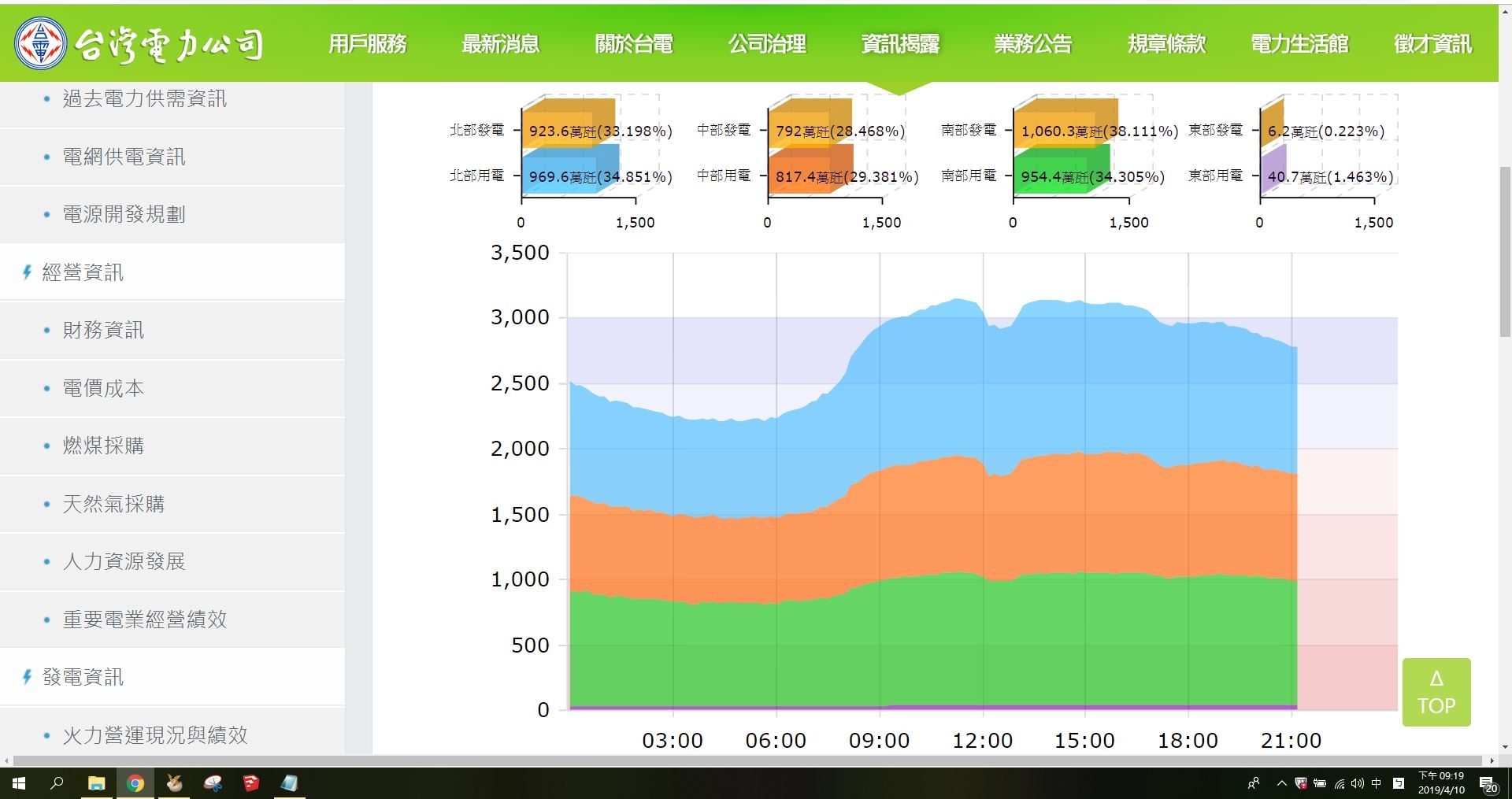Open the 電源開發規劃 sidebar link

click(x=124, y=214)
